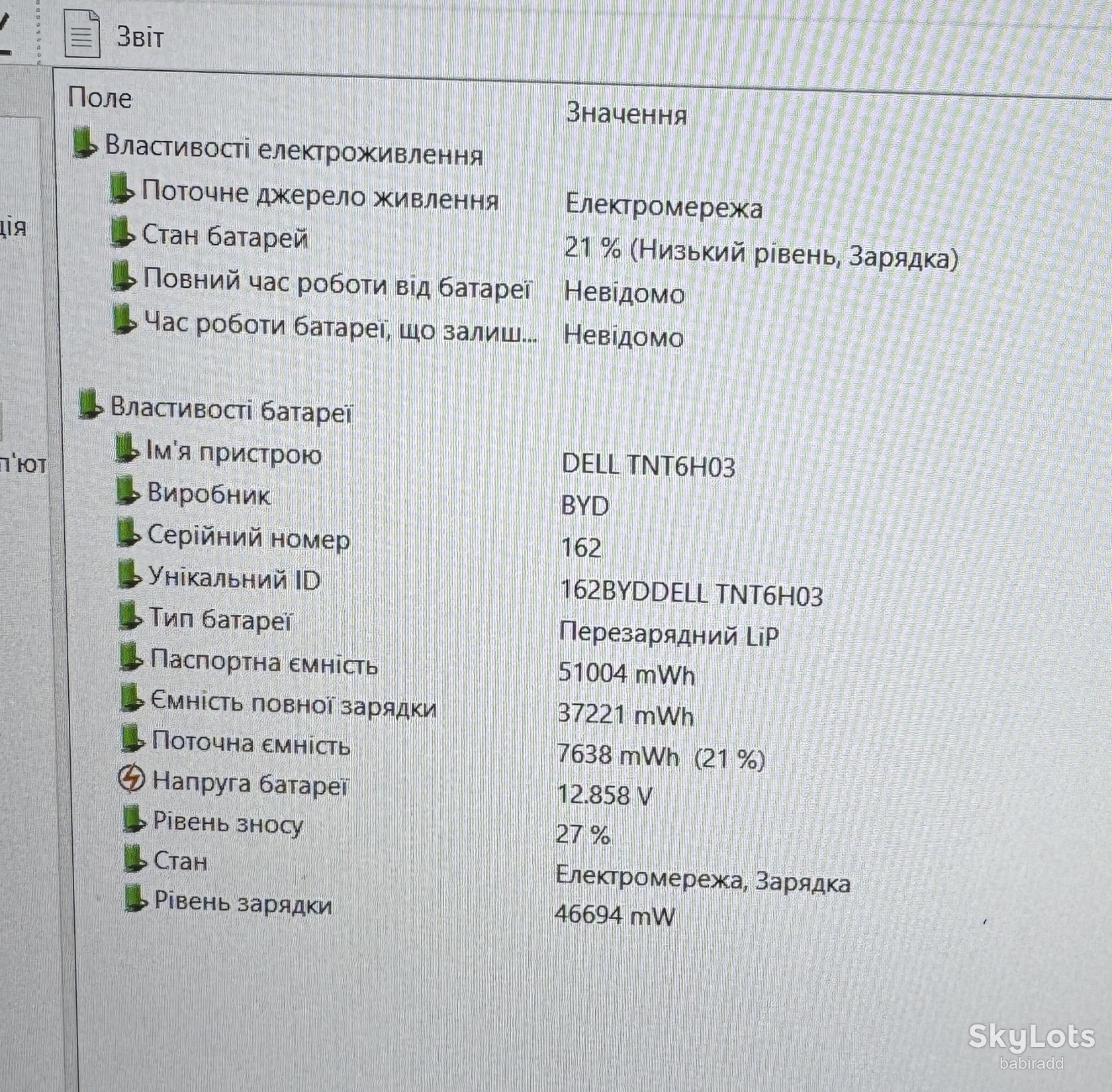Select the 12.858 V battery voltage value

click(x=604, y=794)
